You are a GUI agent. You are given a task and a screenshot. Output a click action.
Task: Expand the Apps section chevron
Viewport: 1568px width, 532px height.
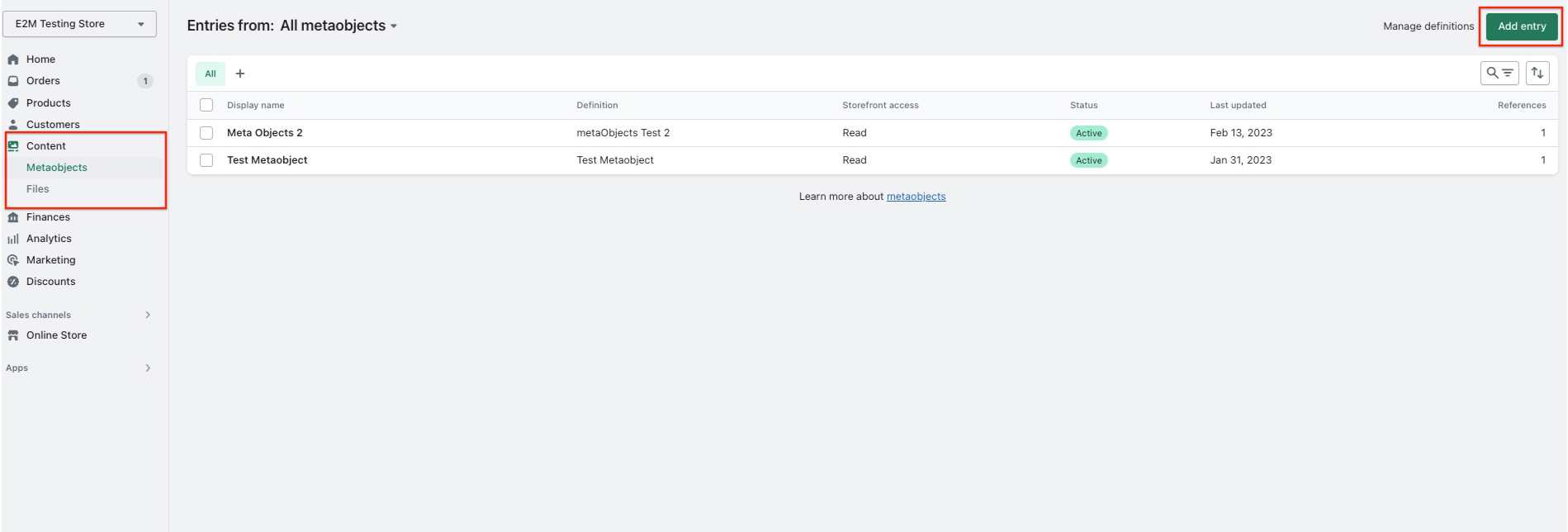click(148, 368)
